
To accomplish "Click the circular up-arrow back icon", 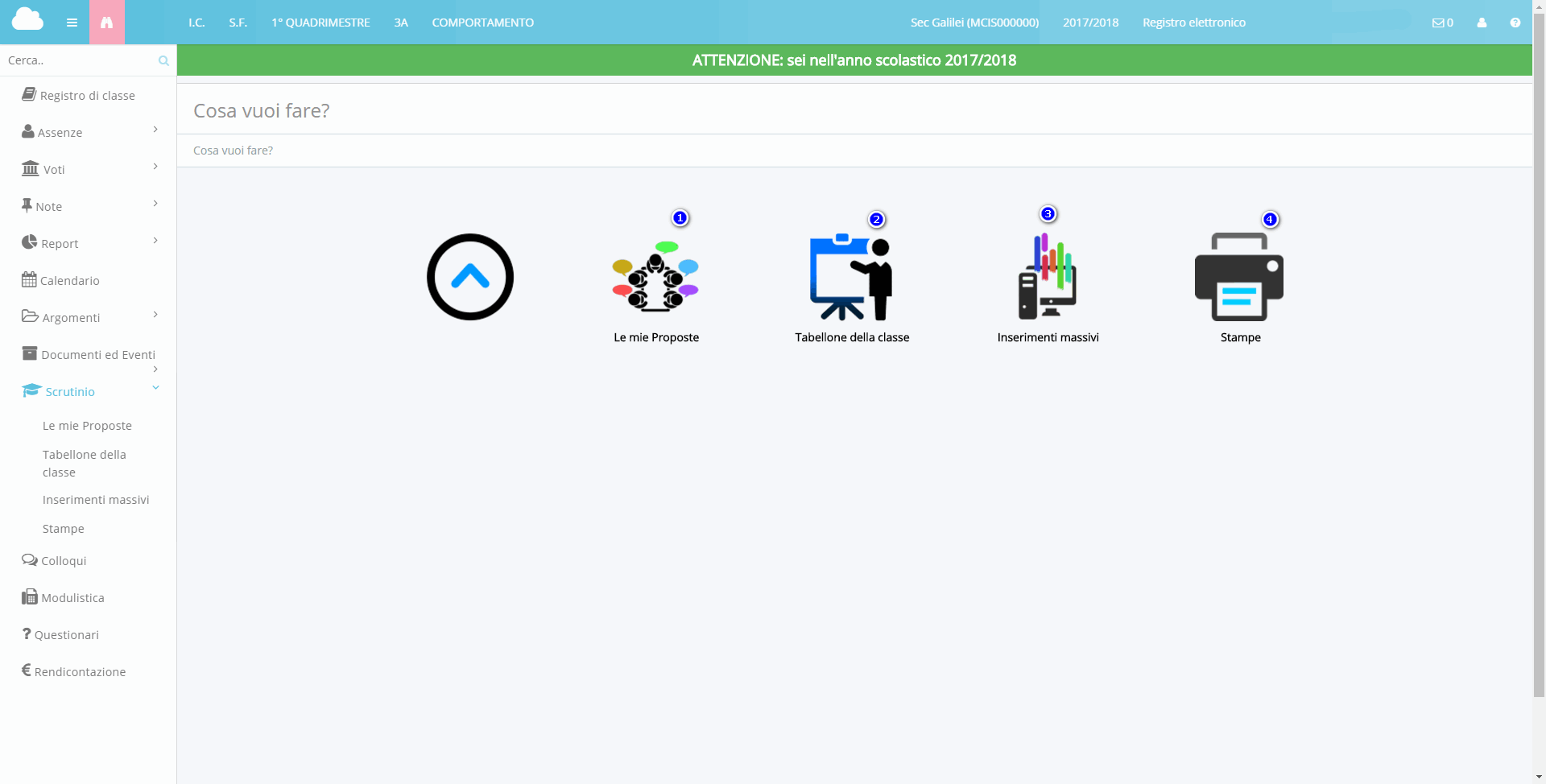I will click(x=470, y=277).
